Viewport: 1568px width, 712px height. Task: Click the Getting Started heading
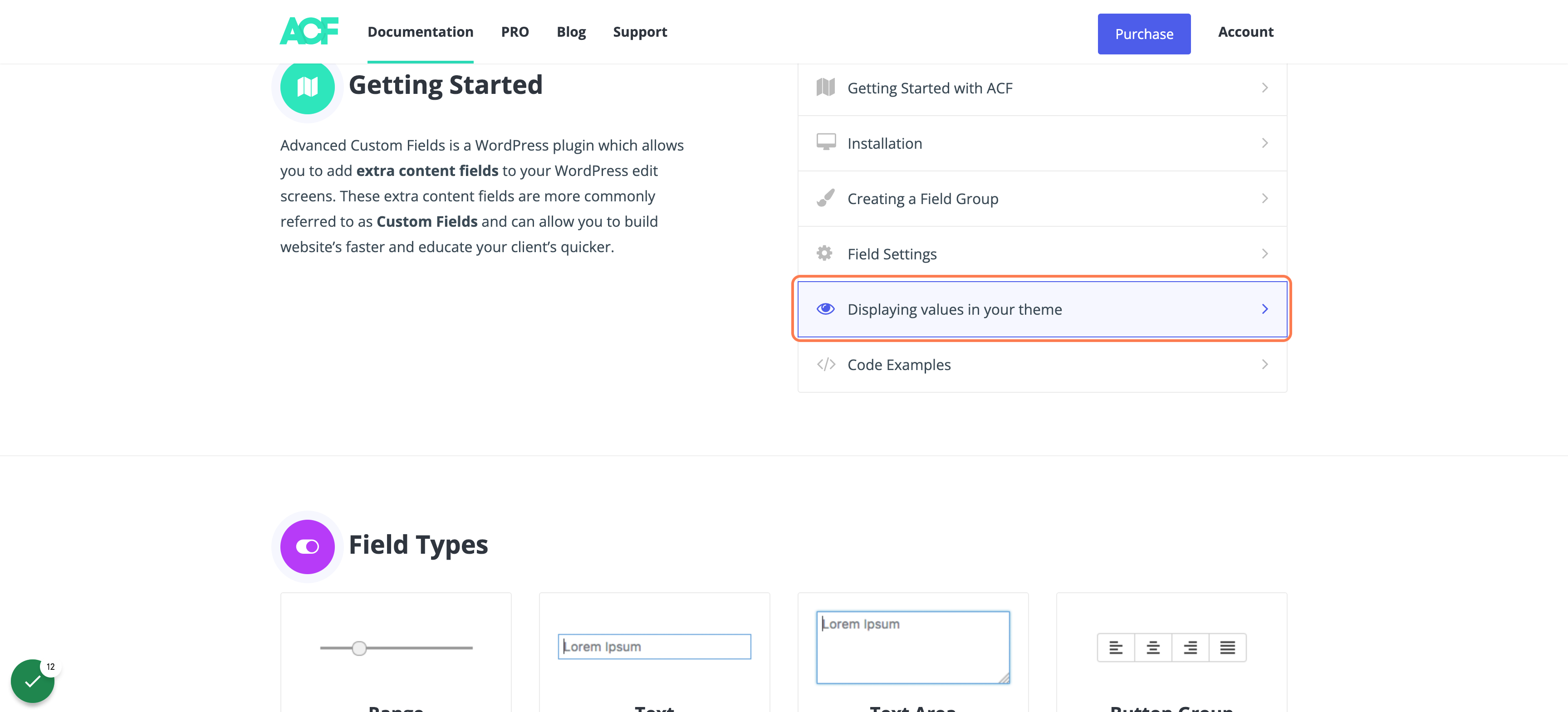coord(445,85)
